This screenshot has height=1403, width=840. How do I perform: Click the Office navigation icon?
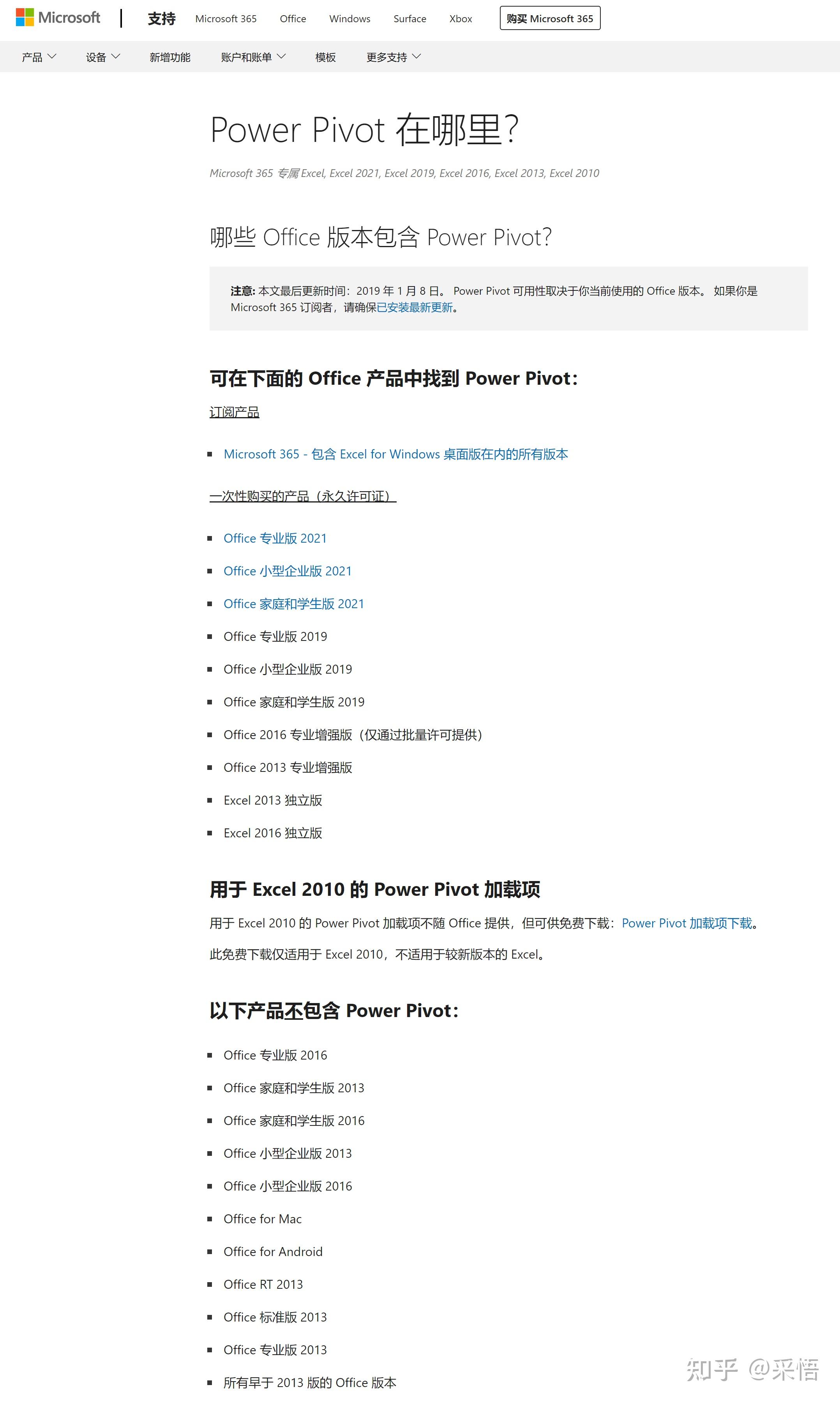click(293, 17)
